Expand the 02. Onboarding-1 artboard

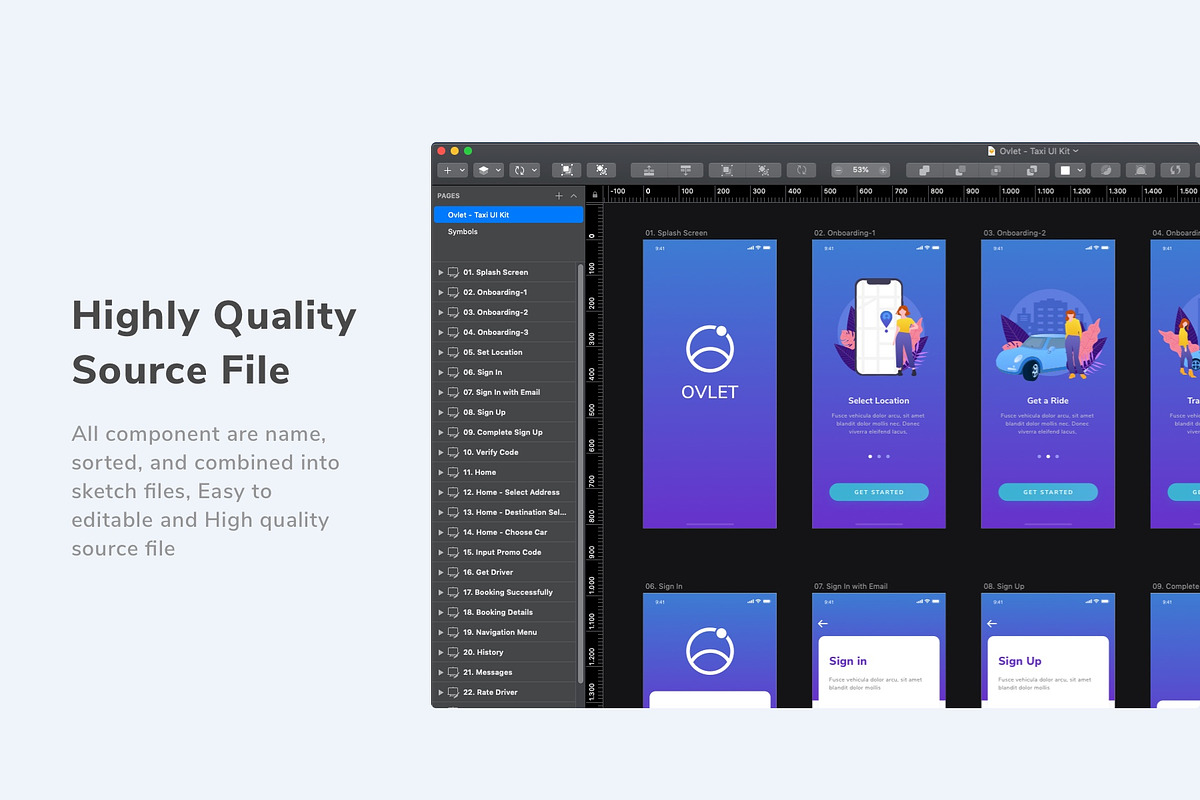pos(441,292)
